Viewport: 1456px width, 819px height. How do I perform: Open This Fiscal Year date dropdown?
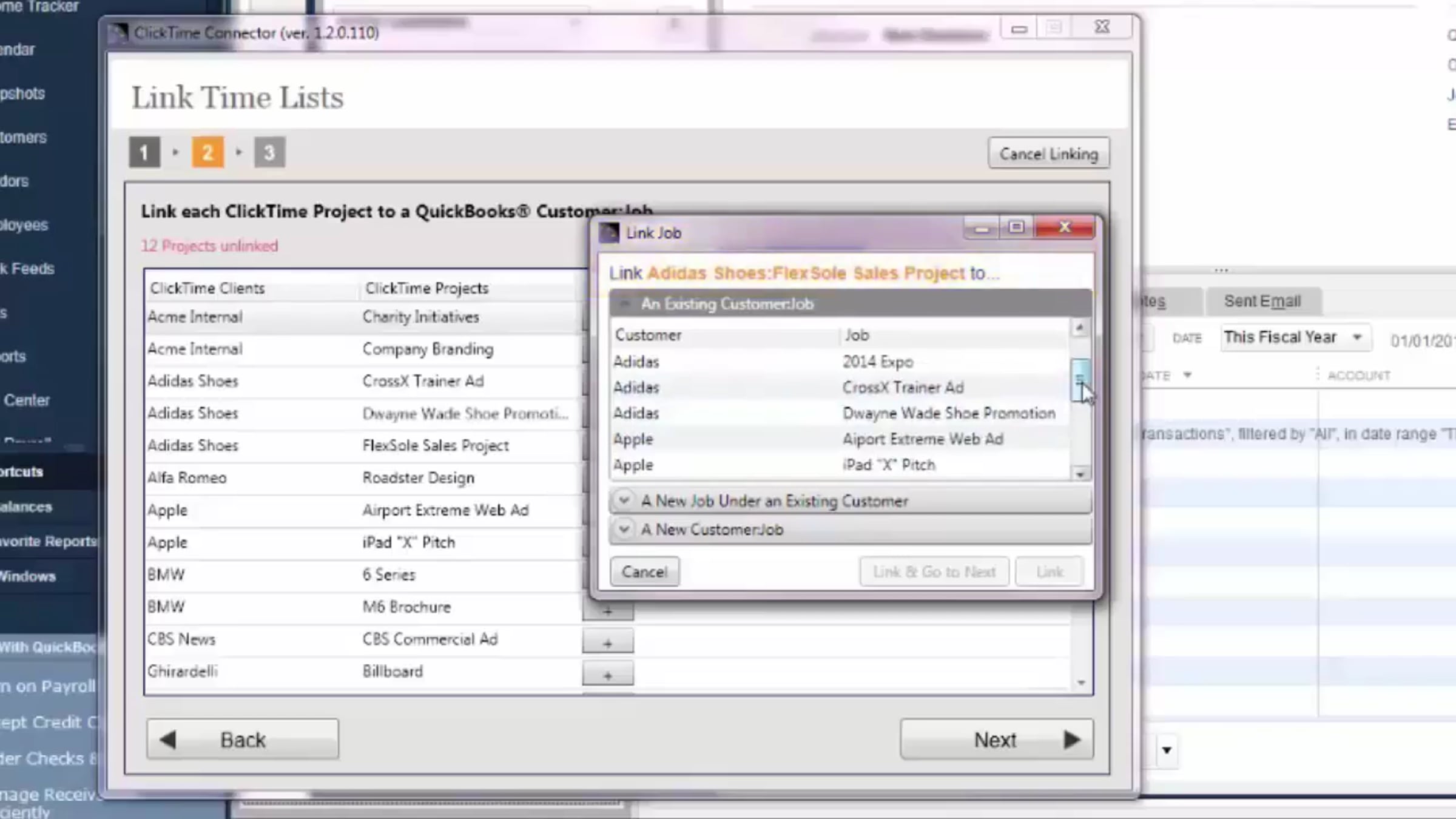click(1357, 337)
